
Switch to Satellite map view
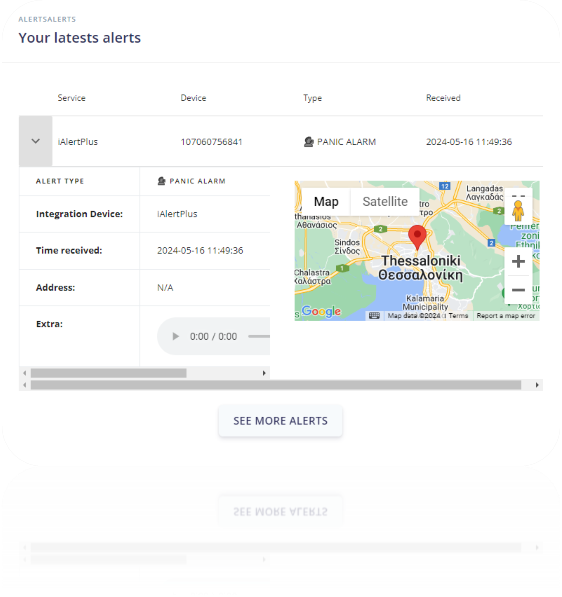[x=385, y=202]
